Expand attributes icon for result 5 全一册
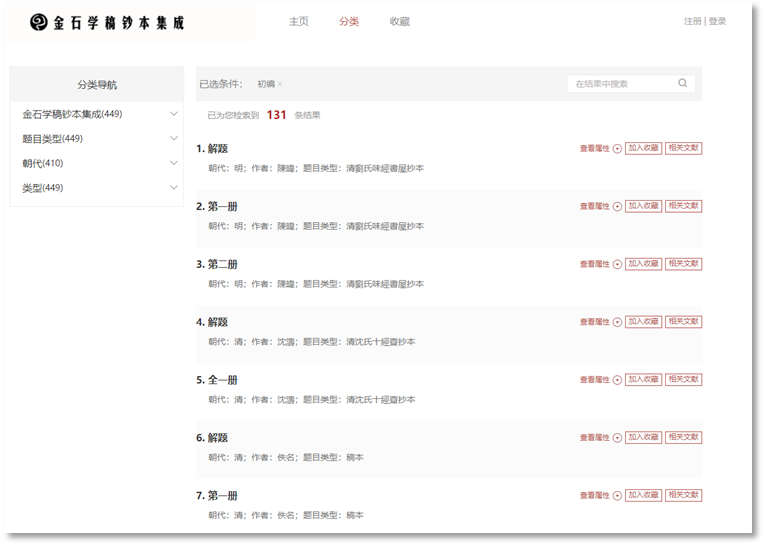The image size is (764, 543). coord(617,380)
